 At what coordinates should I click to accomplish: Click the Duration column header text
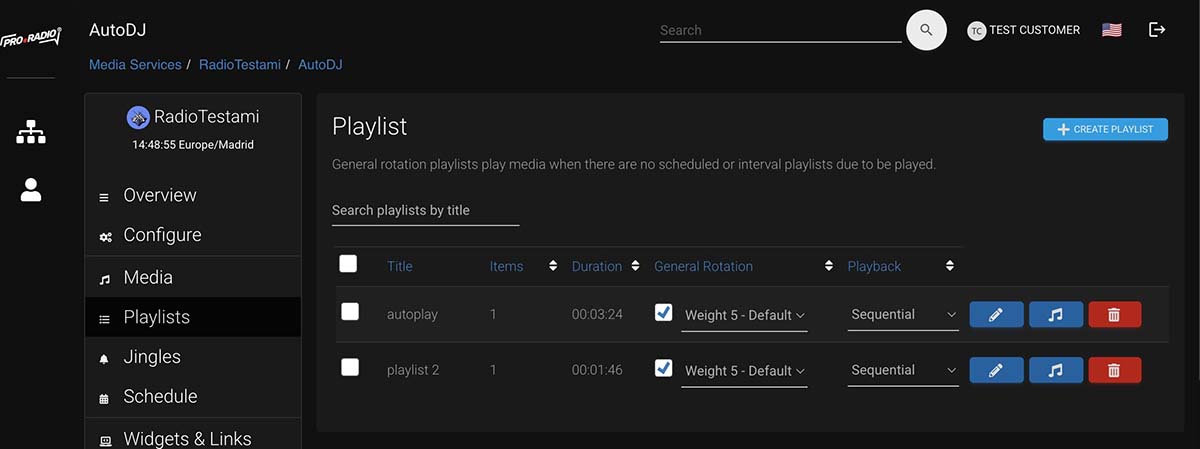597,266
